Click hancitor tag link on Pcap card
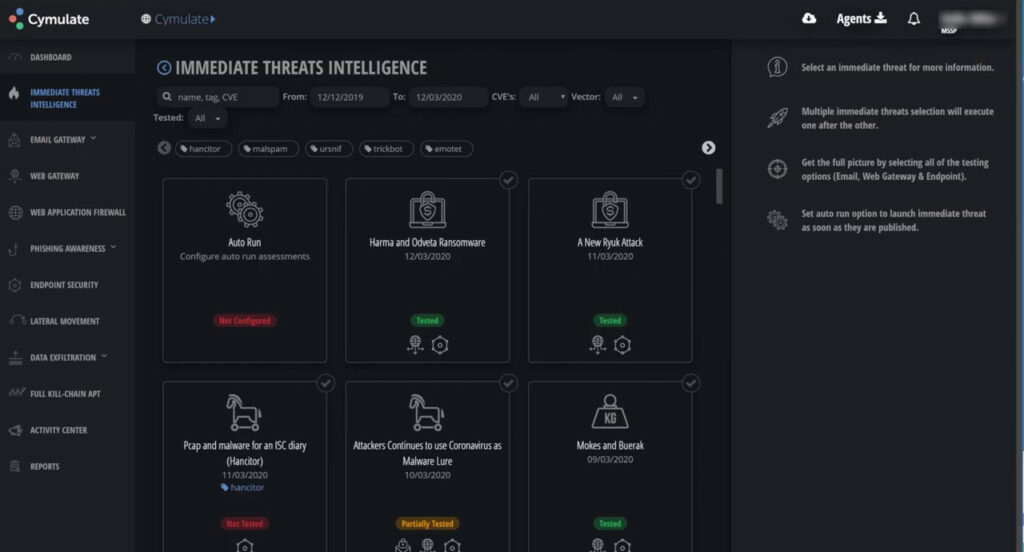This screenshot has height=552, width=1024. pos(242,487)
